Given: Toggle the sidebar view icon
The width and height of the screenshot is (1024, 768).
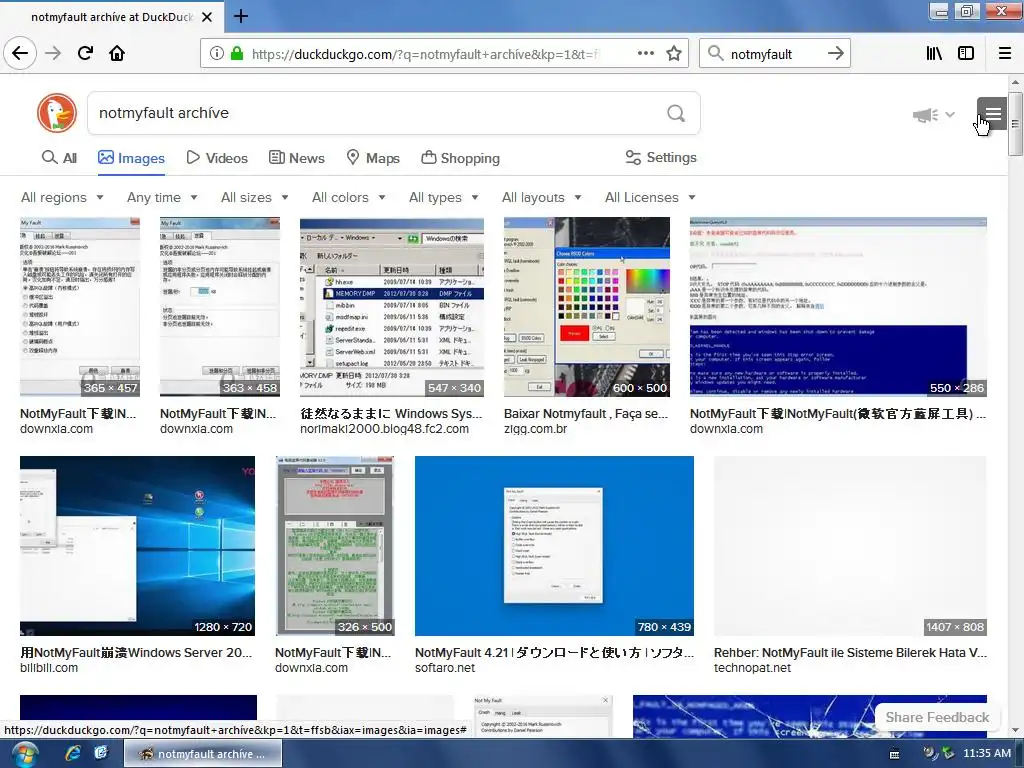Looking at the screenshot, I should [x=966, y=54].
